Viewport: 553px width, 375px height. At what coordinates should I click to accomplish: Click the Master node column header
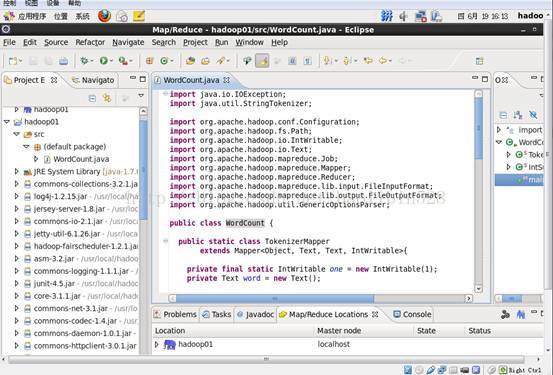(363, 331)
